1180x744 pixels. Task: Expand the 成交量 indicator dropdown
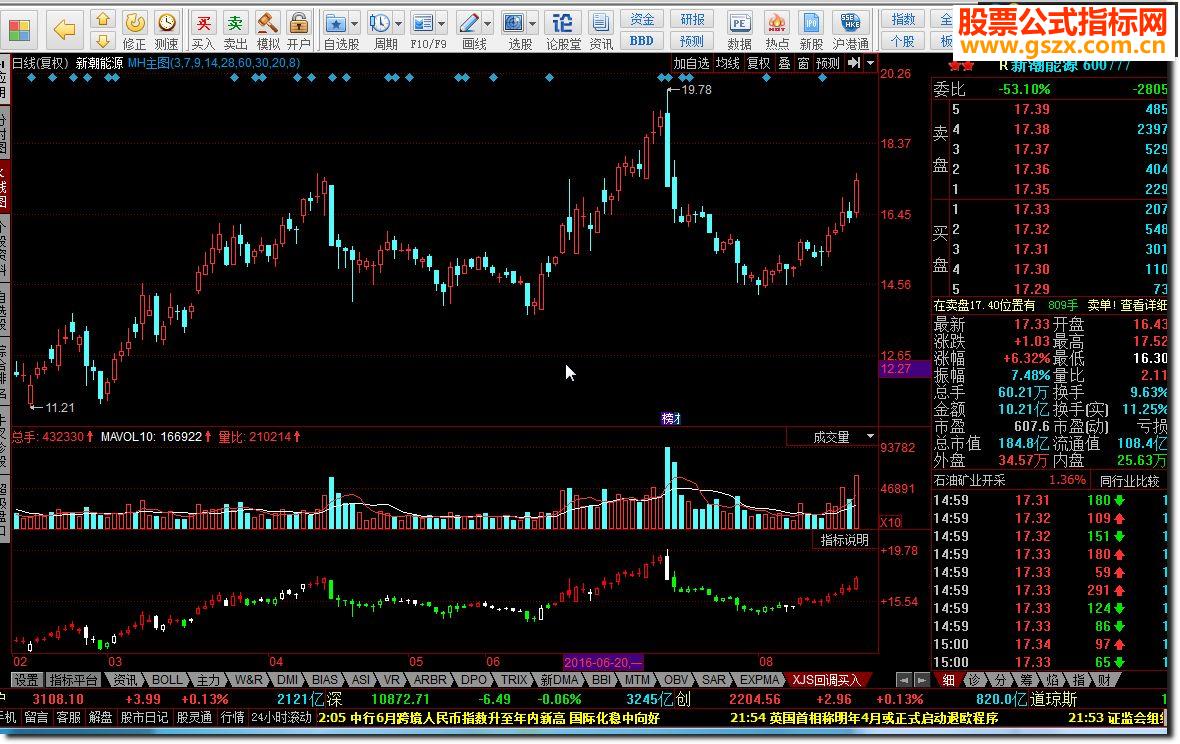pos(870,437)
